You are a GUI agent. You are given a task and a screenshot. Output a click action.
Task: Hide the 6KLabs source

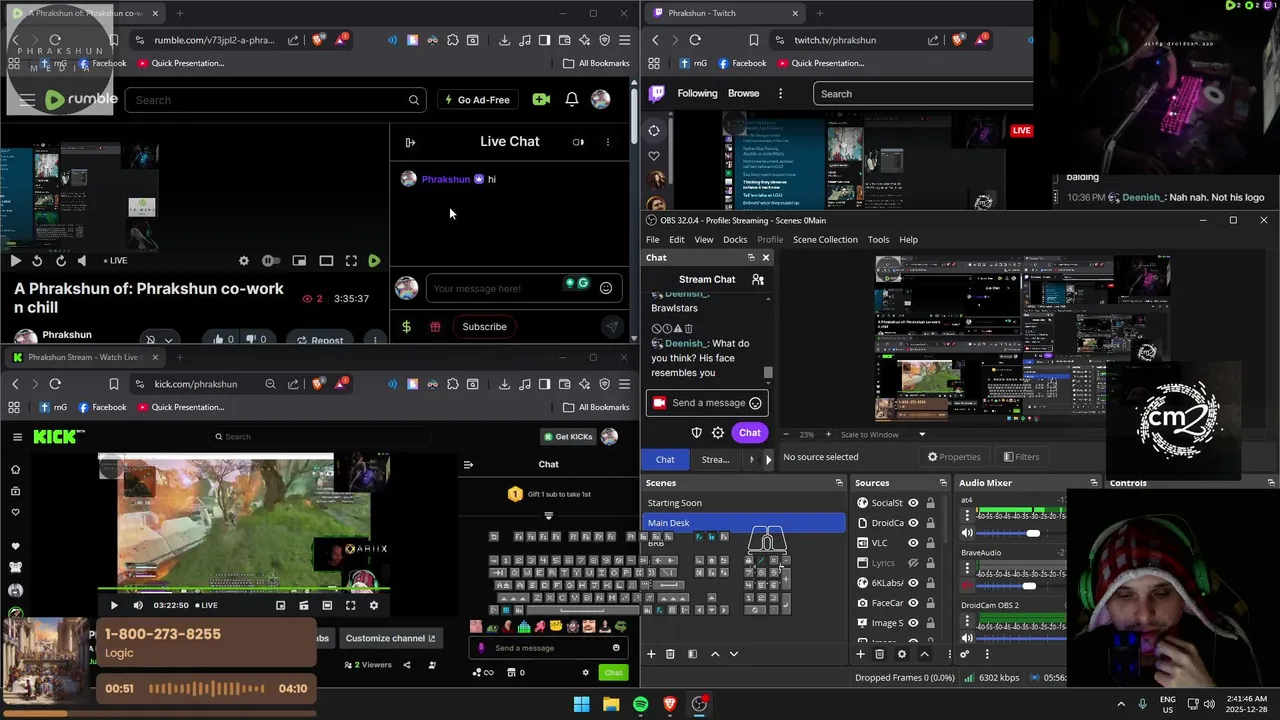913,583
